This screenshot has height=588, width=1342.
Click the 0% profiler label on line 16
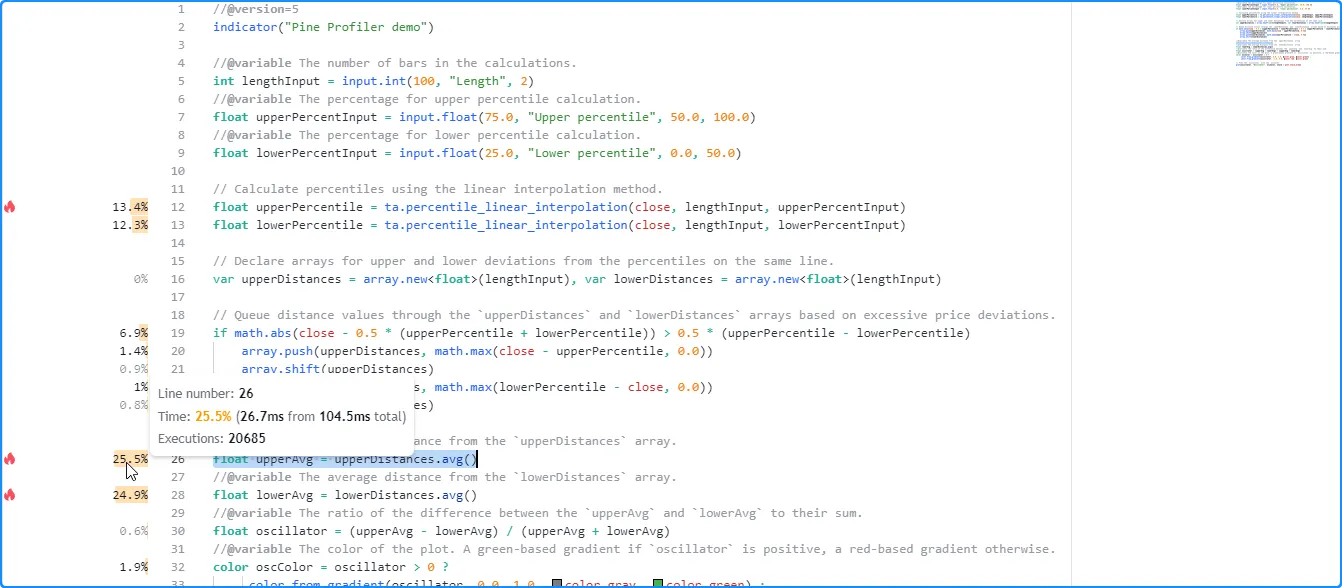pos(140,279)
